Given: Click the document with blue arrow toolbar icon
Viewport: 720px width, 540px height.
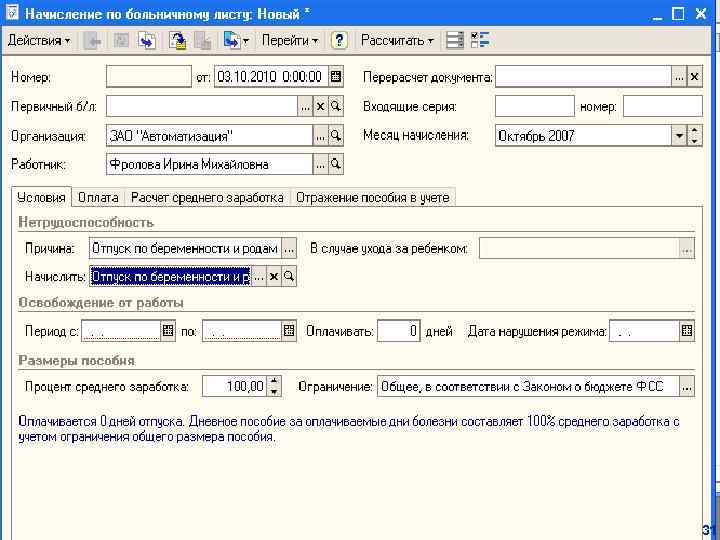Looking at the screenshot, I should click(x=147, y=41).
